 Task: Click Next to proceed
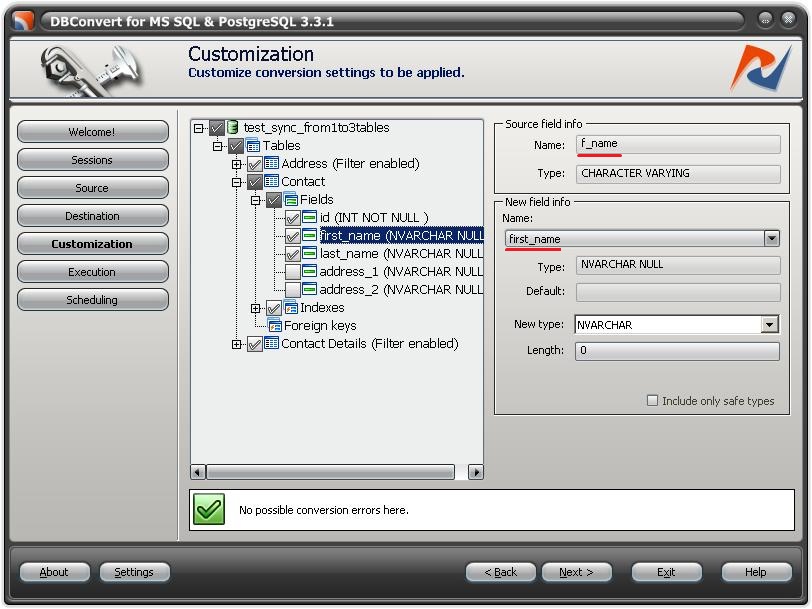(x=576, y=572)
